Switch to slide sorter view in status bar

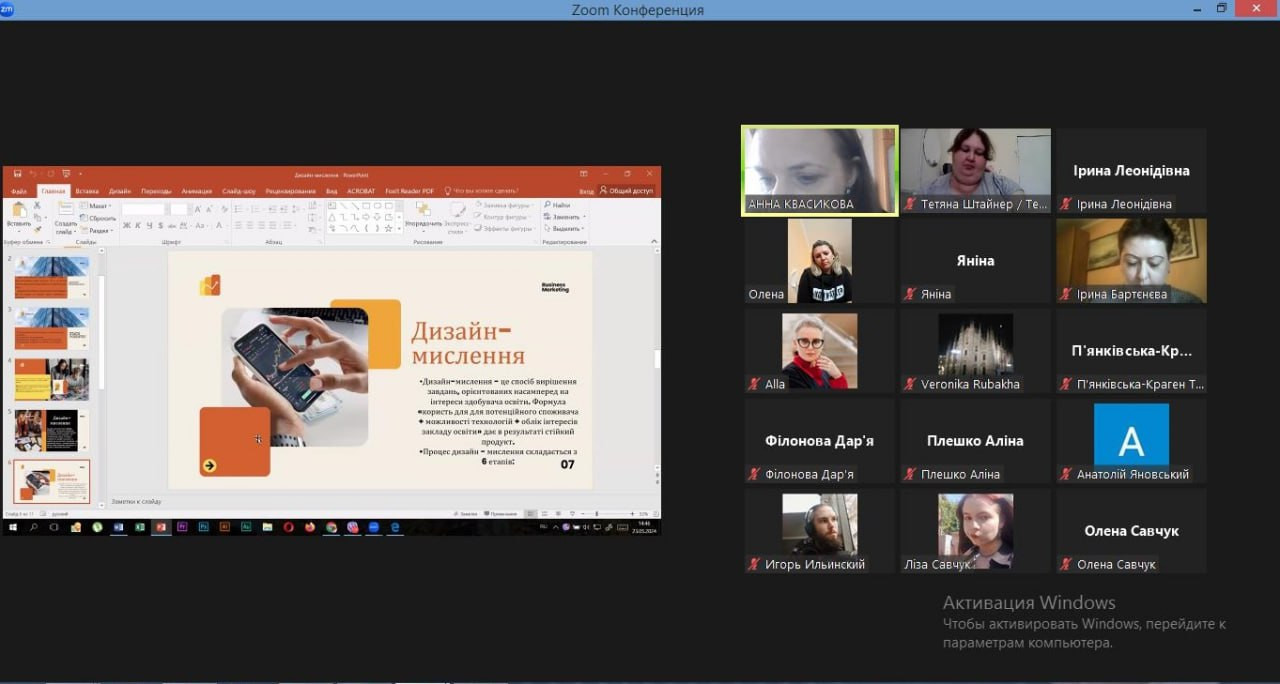click(543, 514)
